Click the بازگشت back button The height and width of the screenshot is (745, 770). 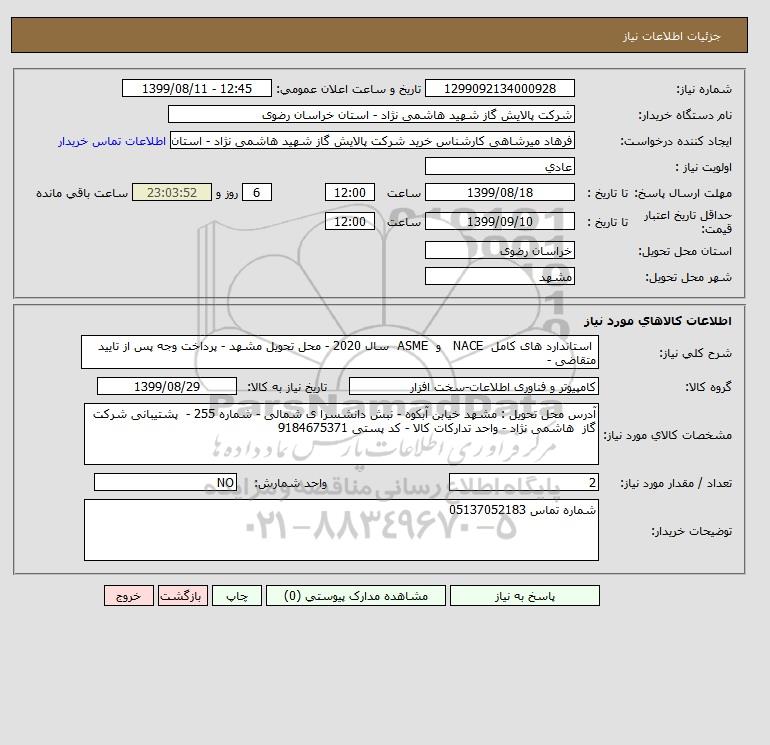[x=183, y=596]
